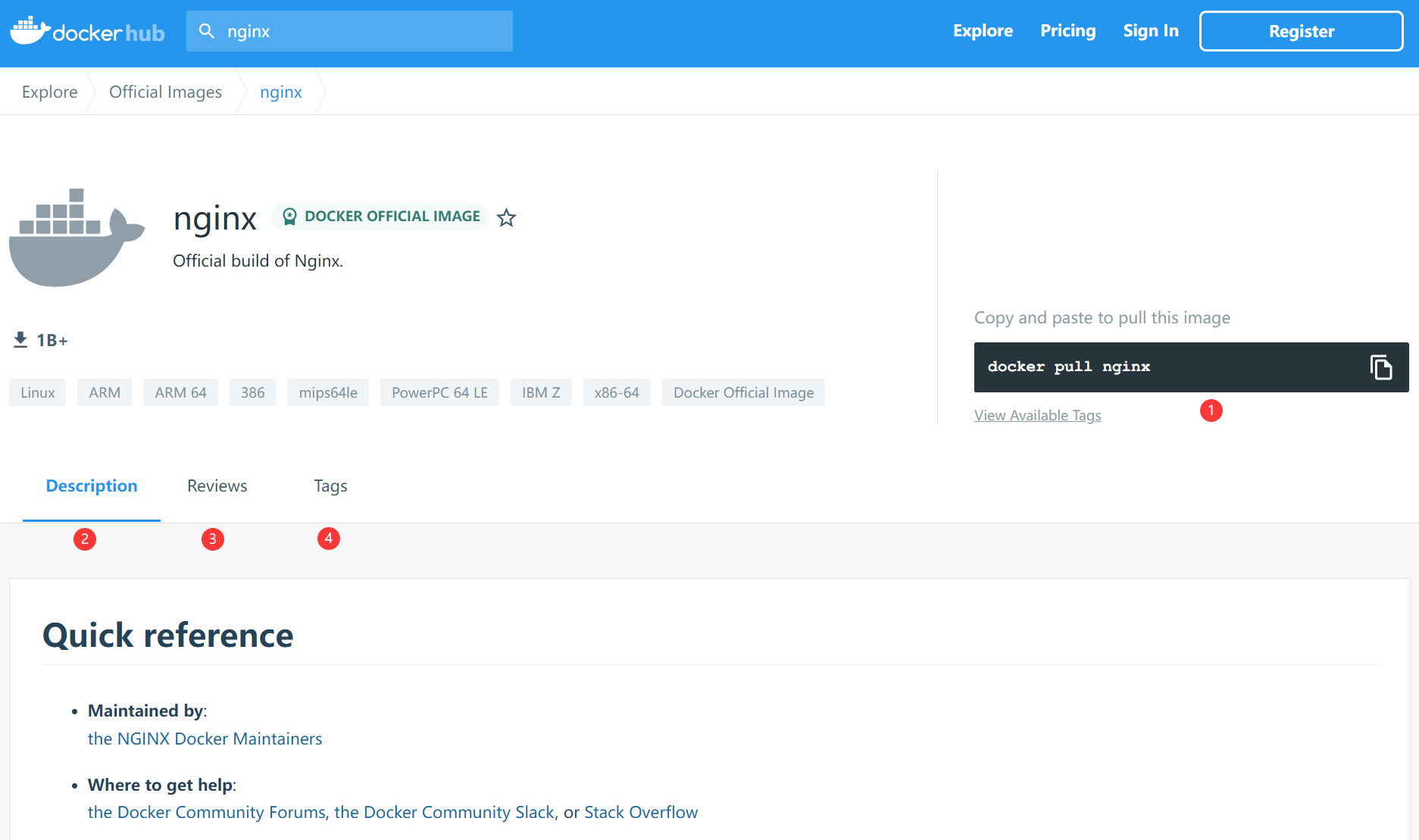Viewport: 1419px width, 840px height.
Task: Click the Docker Hub whale logo
Action: click(30, 31)
